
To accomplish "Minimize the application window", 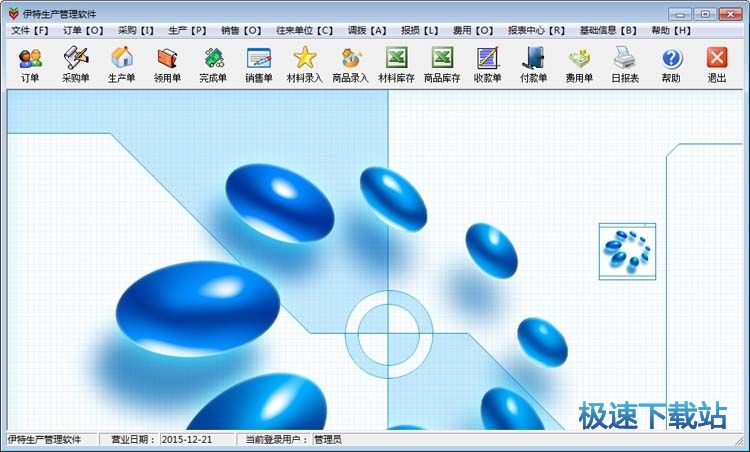I will (x=680, y=14).
